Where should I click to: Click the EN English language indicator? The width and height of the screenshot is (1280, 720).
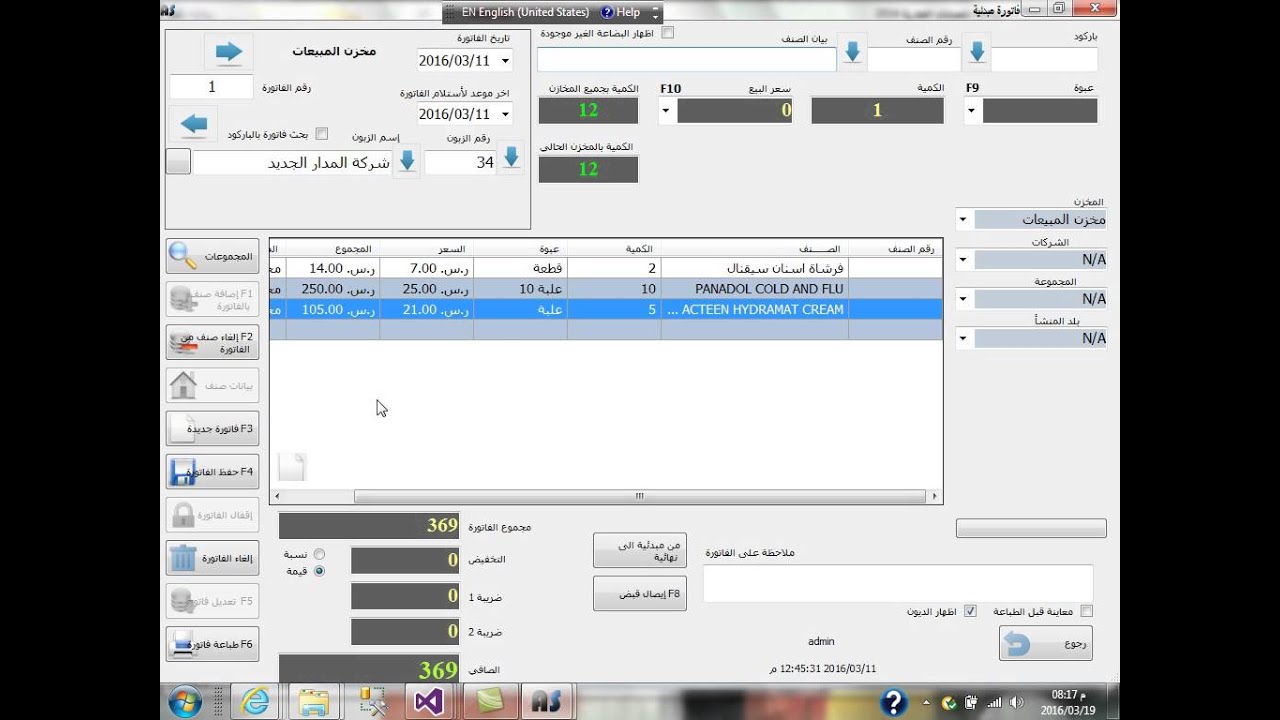tap(525, 12)
